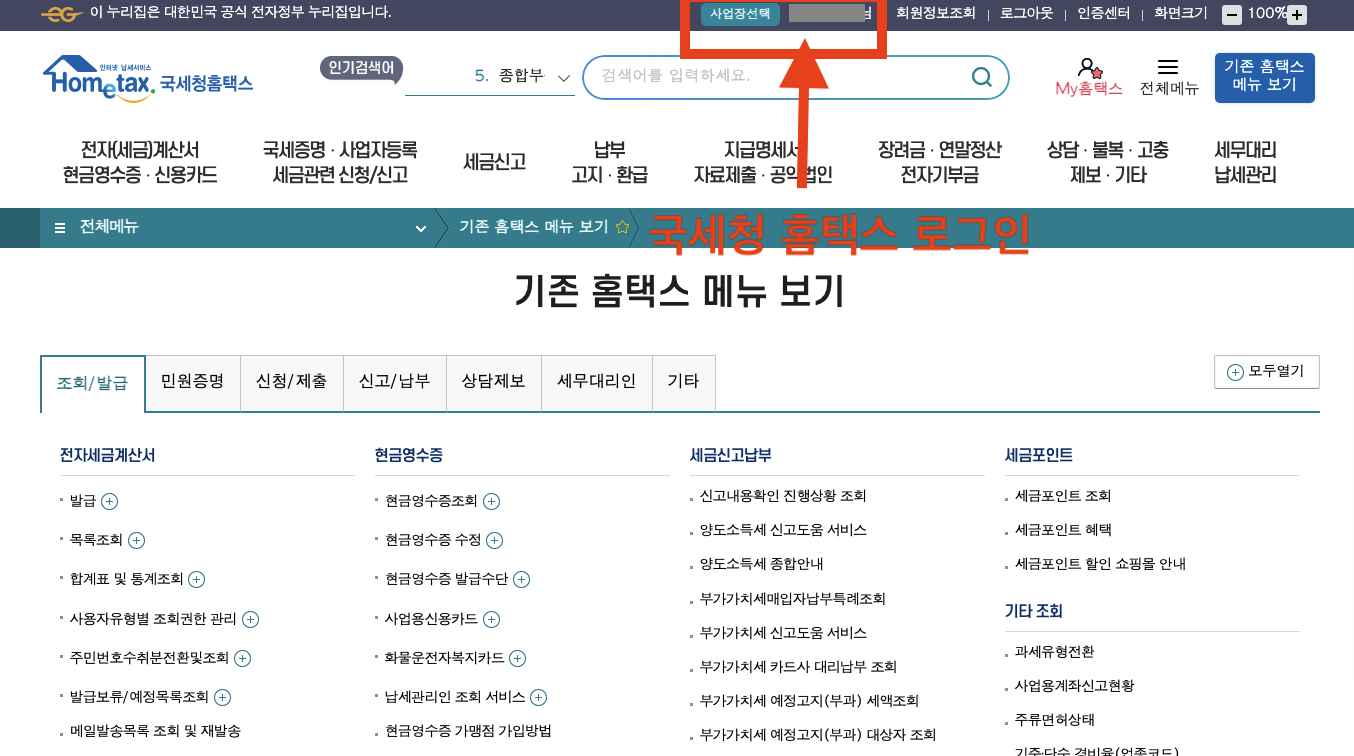
Task: Select the 세무대리인 tab
Action: click(597, 381)
